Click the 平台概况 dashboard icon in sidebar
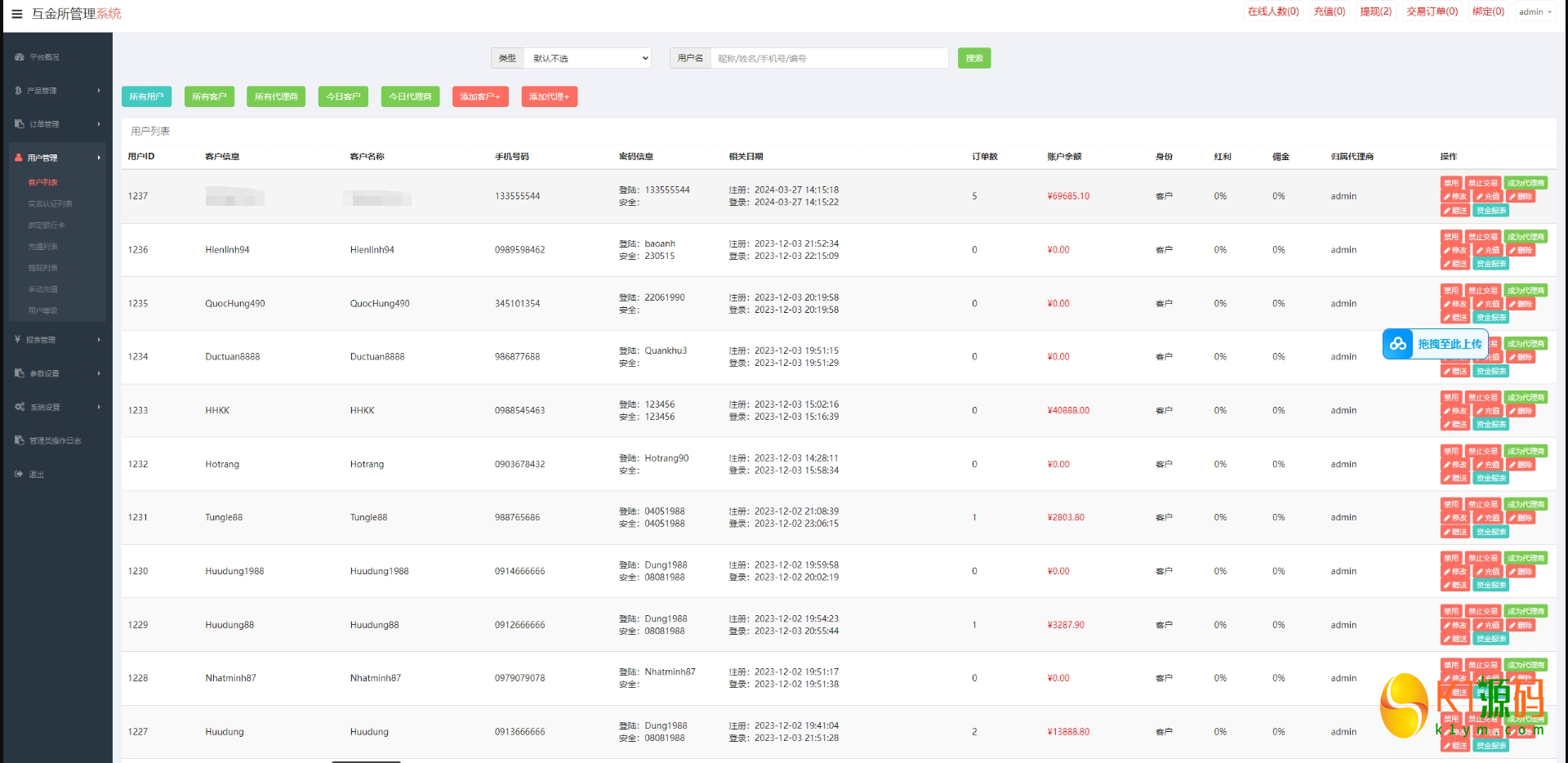The width and height of the screenshot is (1568, 763). pyautogui.click(x=20, y=57)
